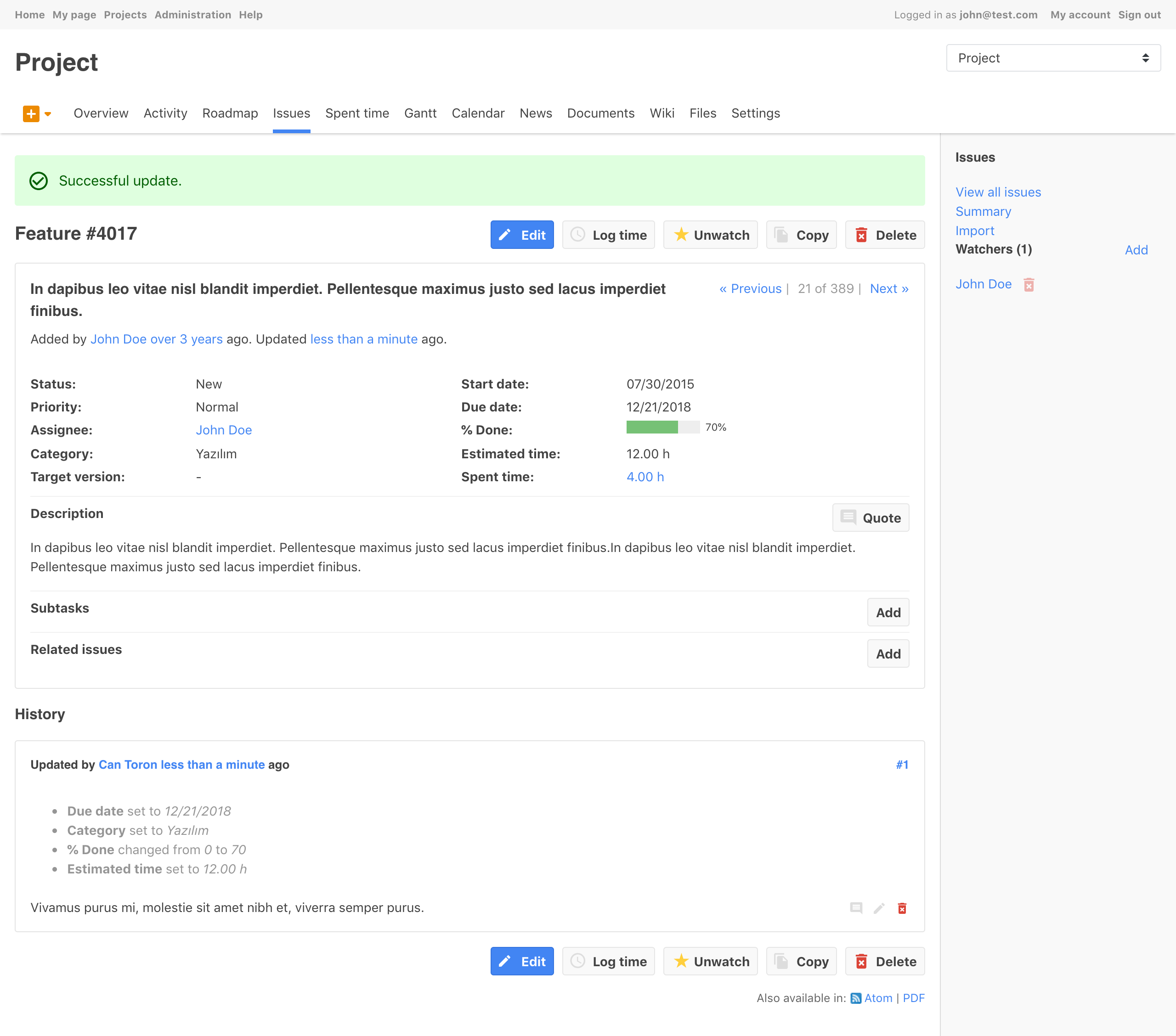Image resolution: width=1176 pixels, height=1036 pixels.
Task: Switch to the Activity tab
Action: [x=165, y=113]
